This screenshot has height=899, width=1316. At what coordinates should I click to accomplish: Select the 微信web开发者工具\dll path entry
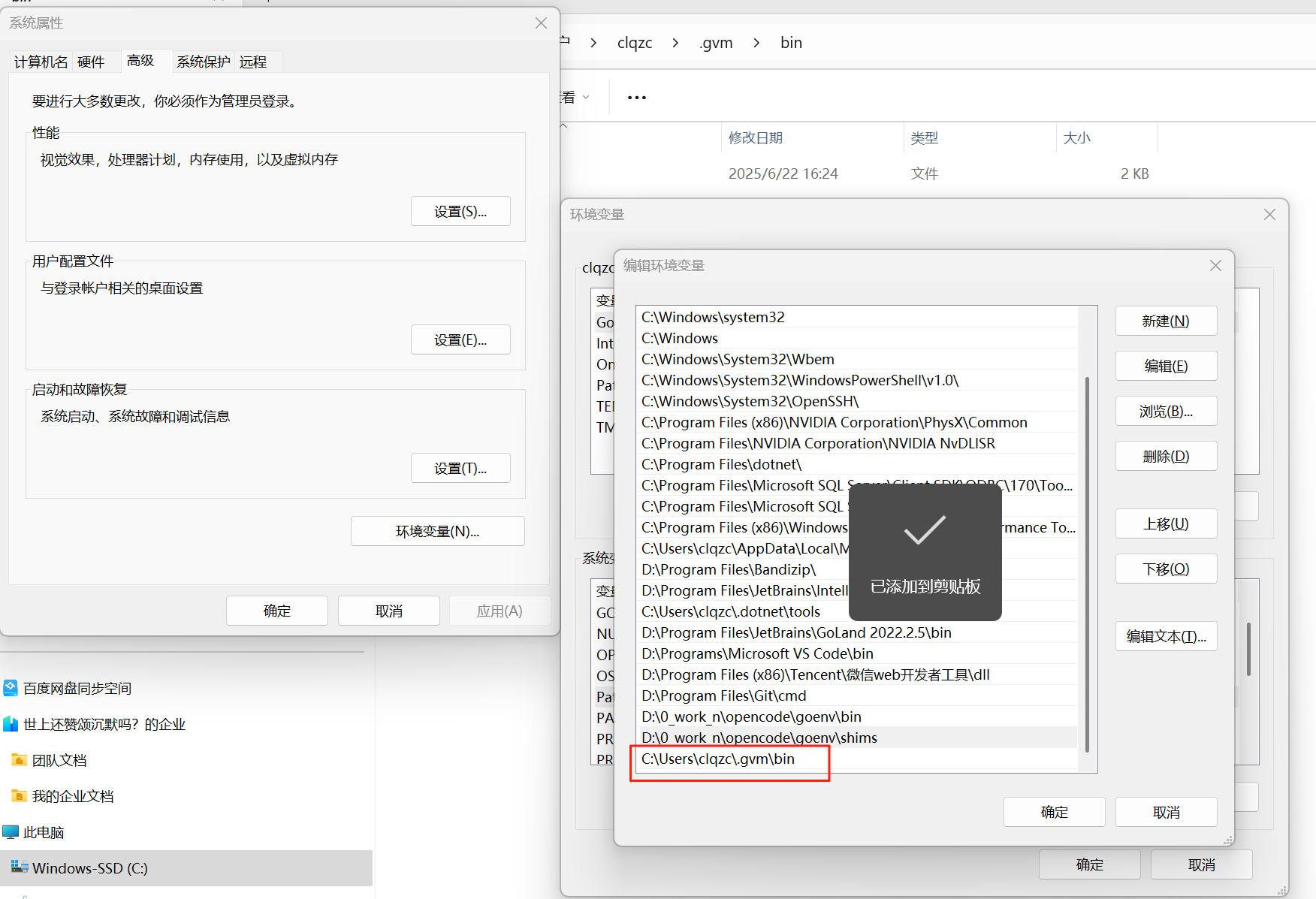(857, 674)
